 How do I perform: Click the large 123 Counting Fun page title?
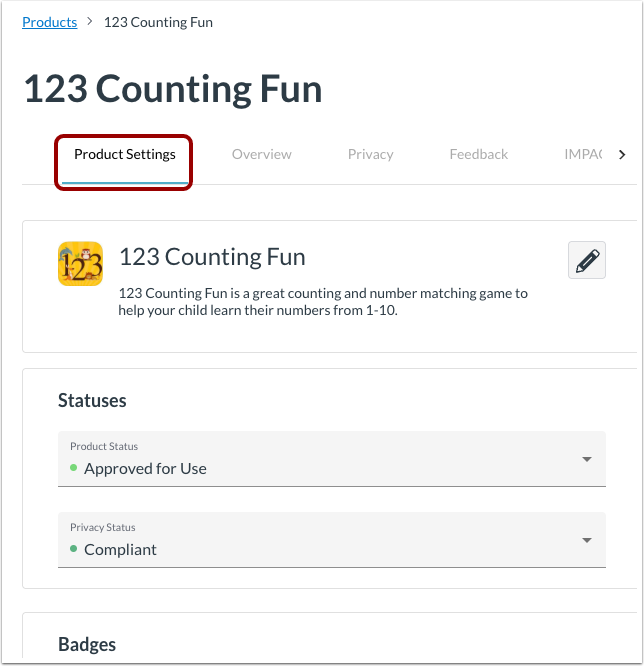173,89
